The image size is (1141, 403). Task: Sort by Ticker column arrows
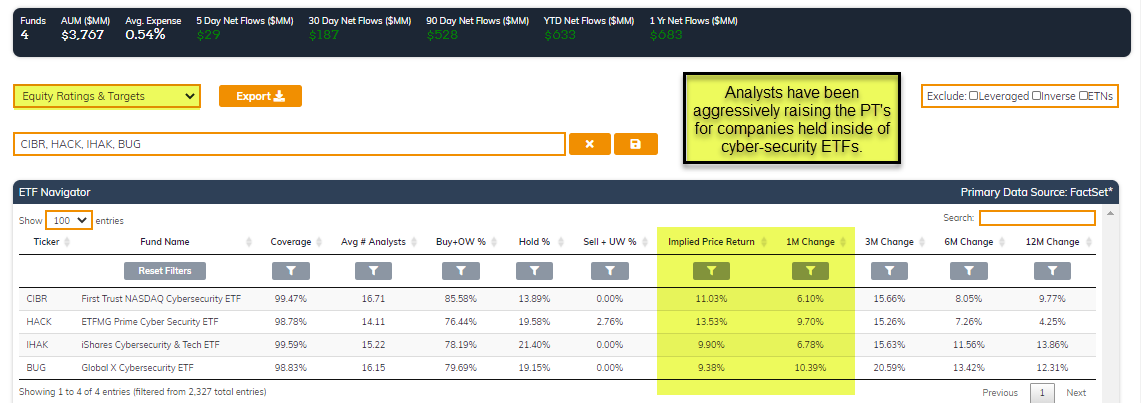coord(66,242)
